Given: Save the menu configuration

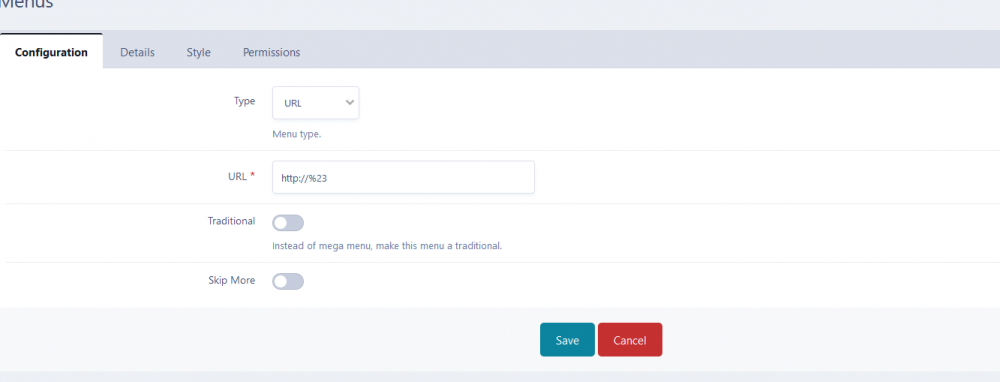Looking at the screenshot, I should point(567,340).
